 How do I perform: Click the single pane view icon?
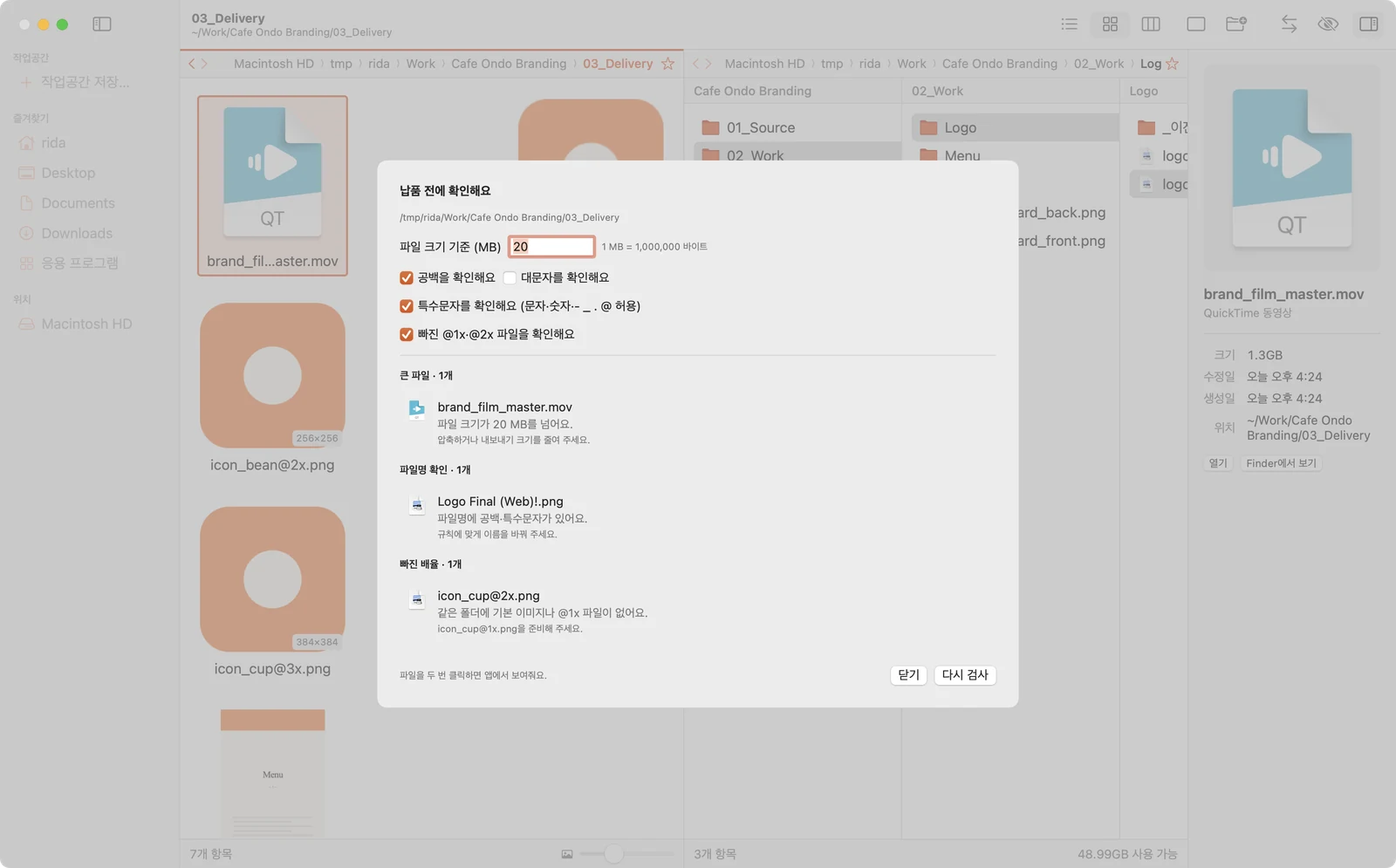click(x=1196, y=24)
